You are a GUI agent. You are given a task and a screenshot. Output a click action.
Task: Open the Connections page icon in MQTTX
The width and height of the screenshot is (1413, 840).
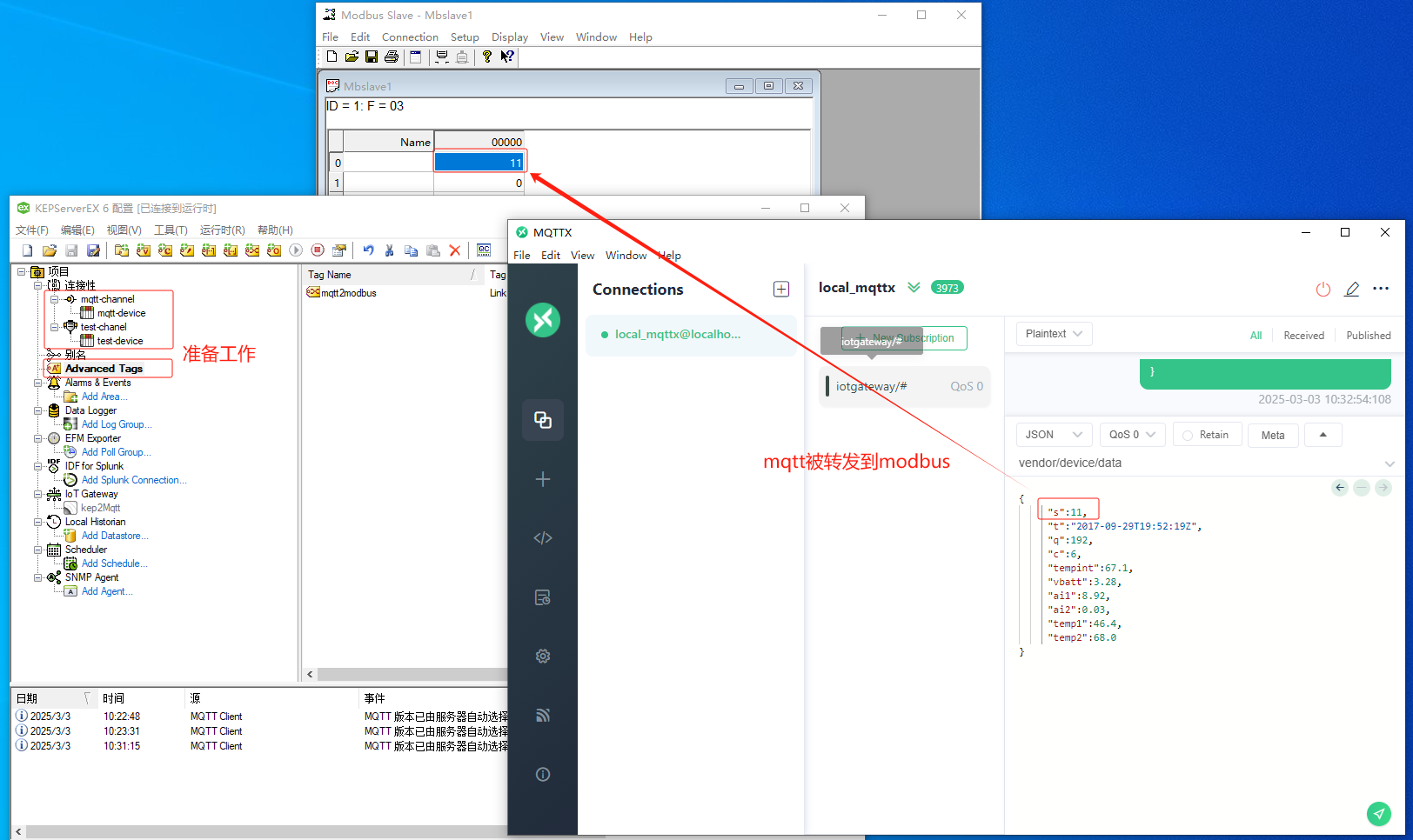[x=543, y=420]
